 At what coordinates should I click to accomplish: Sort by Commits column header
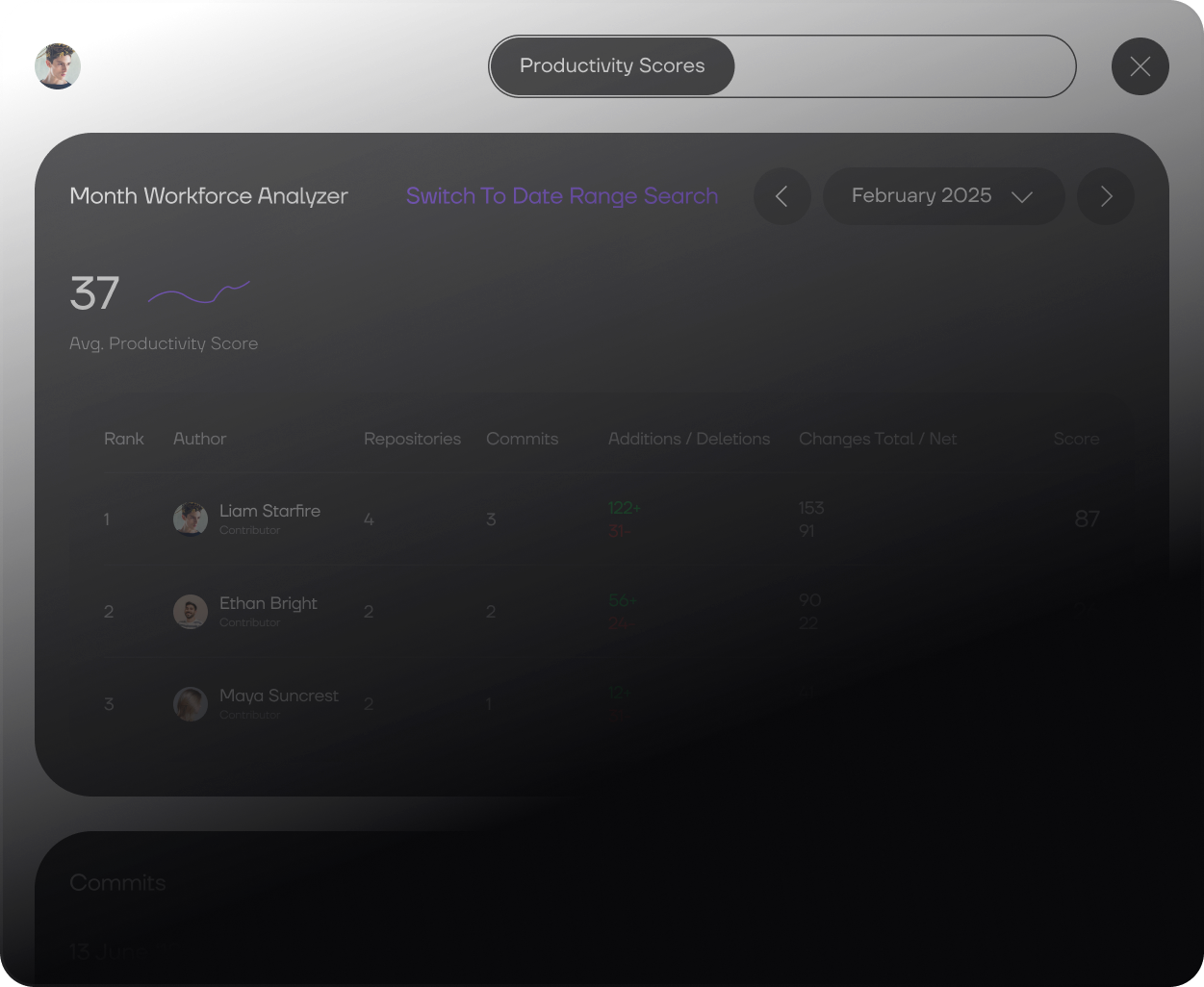(522, 439)
